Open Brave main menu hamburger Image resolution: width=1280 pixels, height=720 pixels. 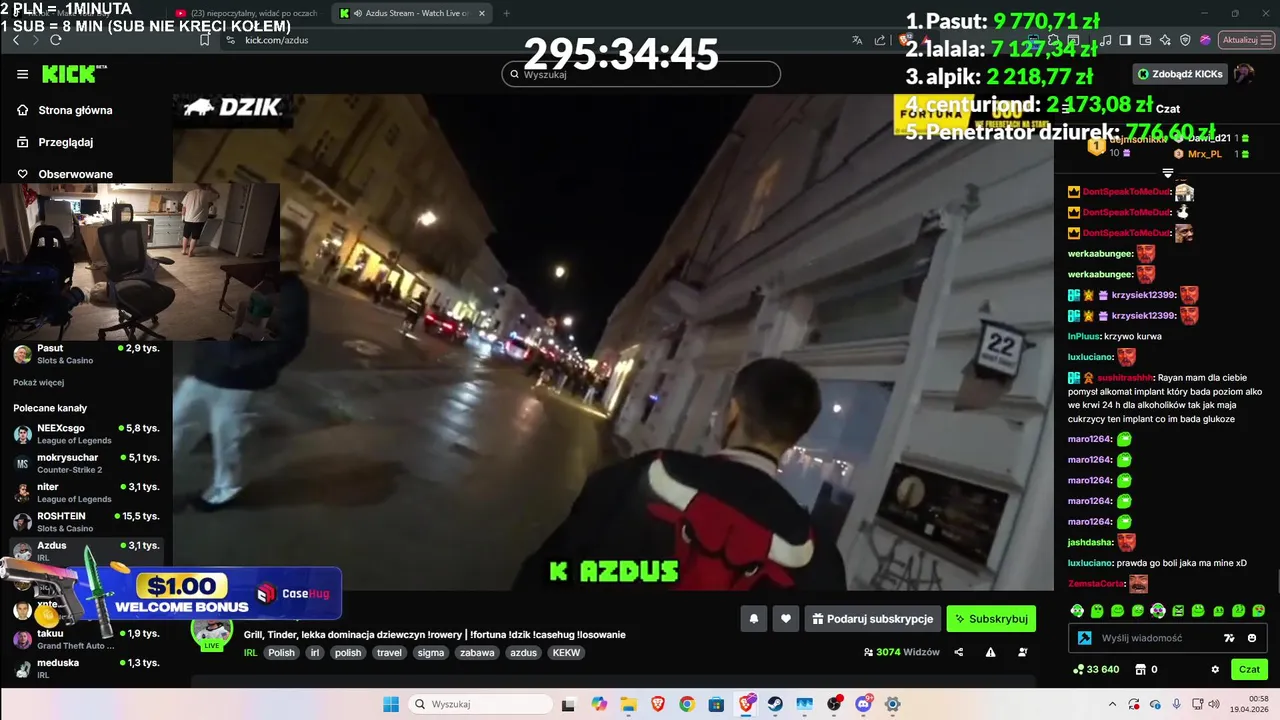(x=1268, y=40)
